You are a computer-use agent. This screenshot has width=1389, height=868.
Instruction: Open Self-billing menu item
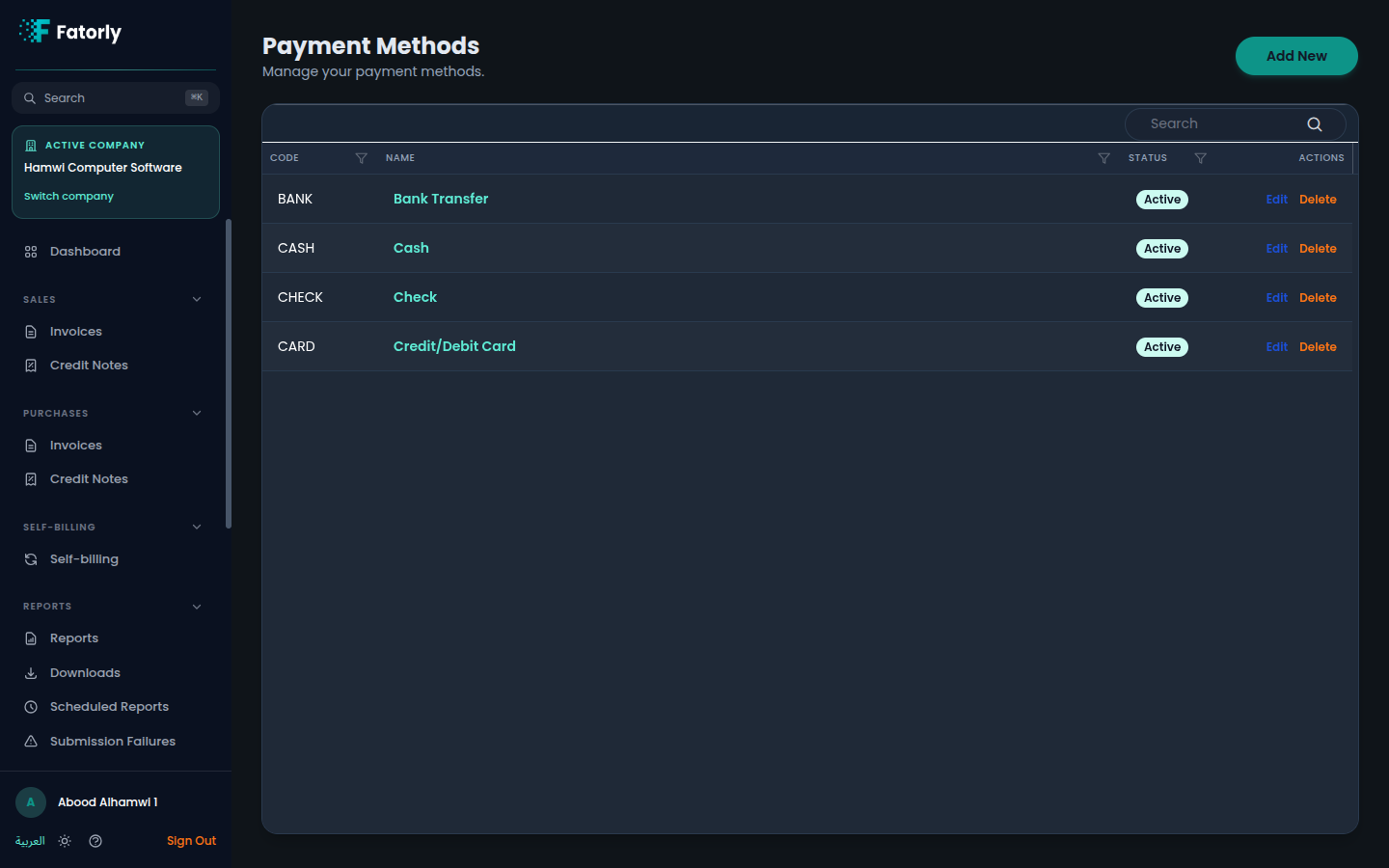pos(116,559)
